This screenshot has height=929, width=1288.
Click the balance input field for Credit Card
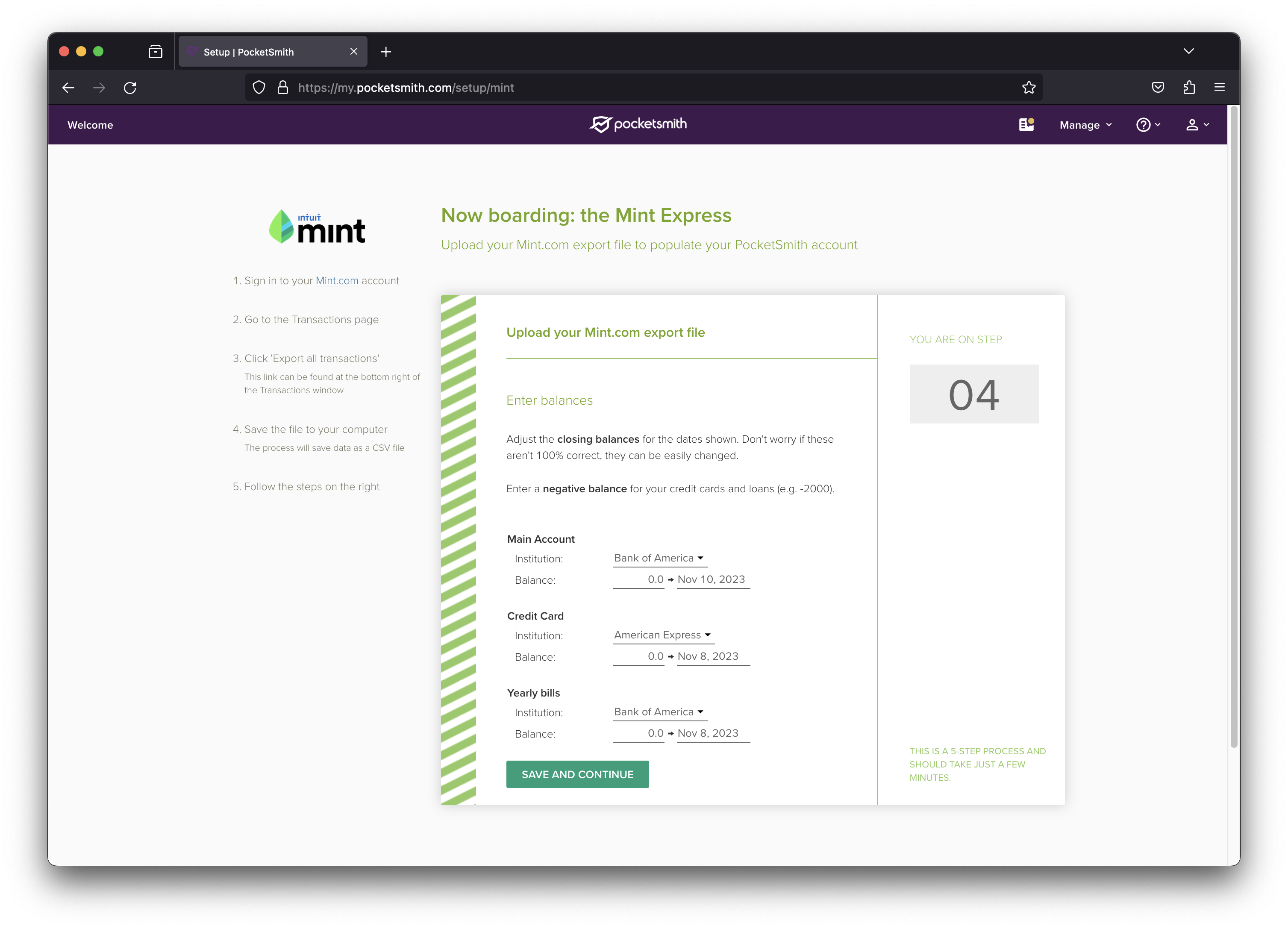click(x=640, y=656)
